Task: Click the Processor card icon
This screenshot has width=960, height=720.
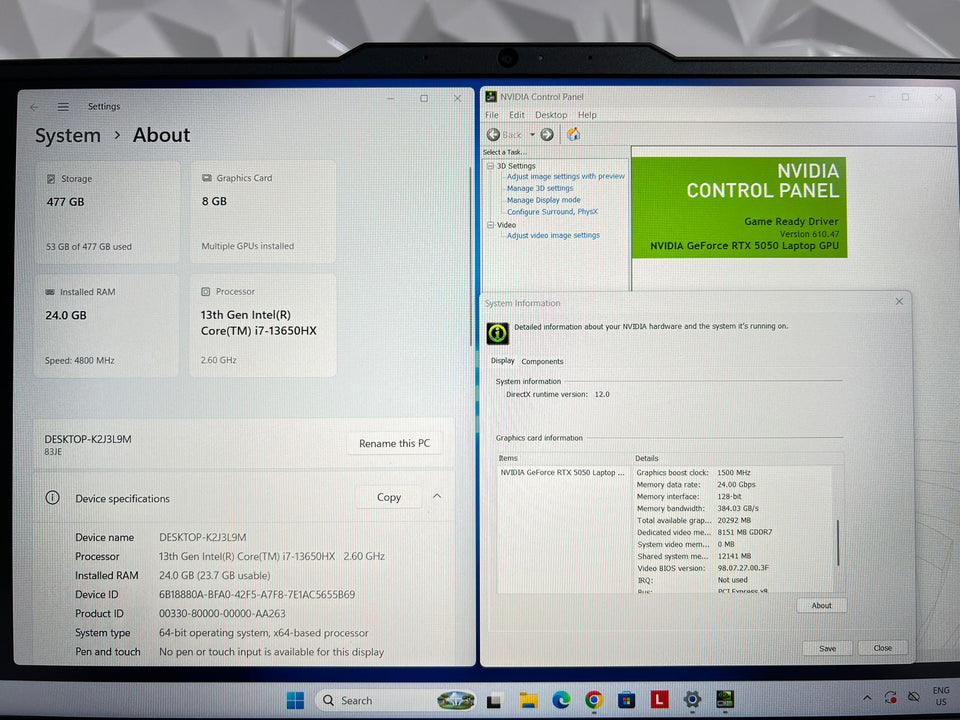Action: (205, 291)
